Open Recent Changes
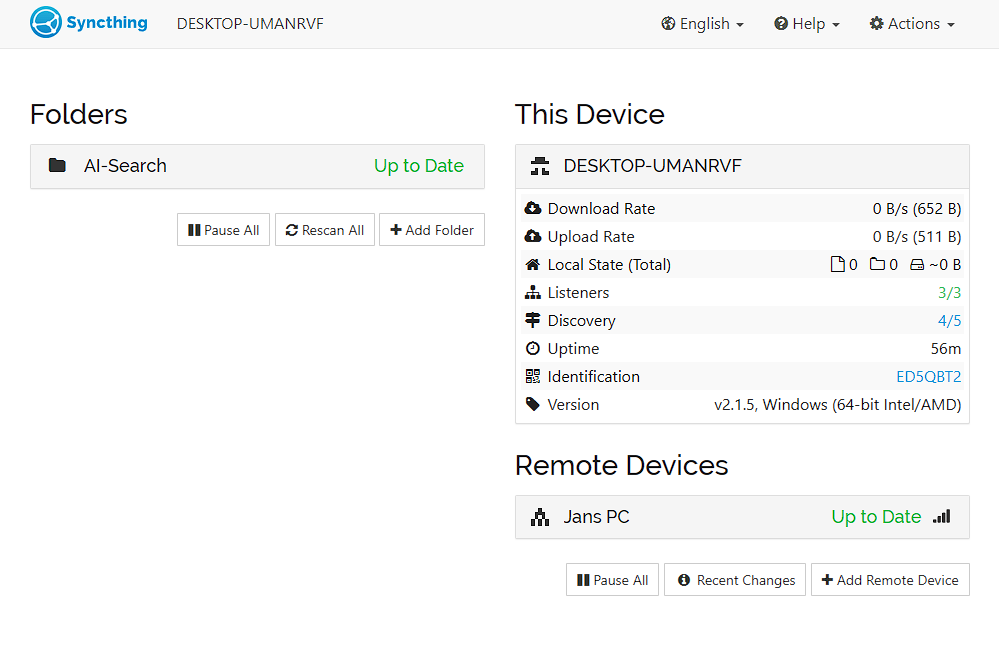The width and height of the screenshot is (999, 647). tap(735, 580)
